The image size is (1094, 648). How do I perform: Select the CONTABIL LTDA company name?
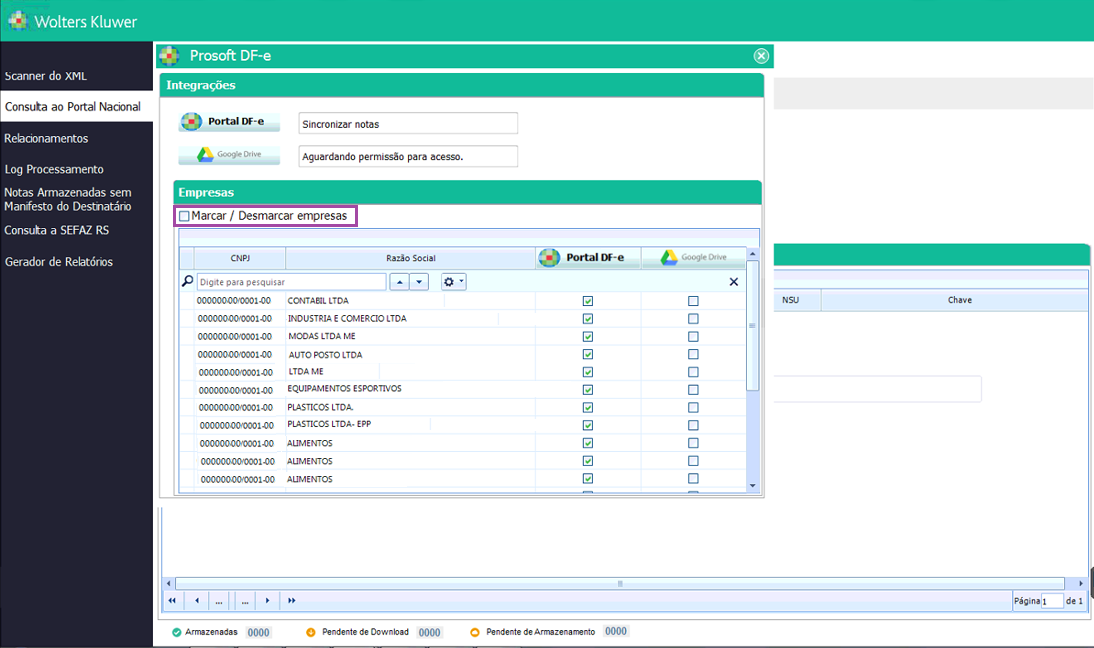click(x=318, y=301)
